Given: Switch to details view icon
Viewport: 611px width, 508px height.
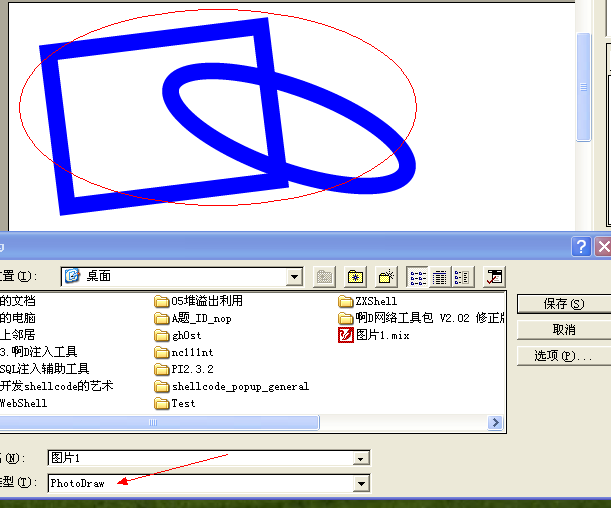Looking at the screenshot, I should click(x=440, y=277).
